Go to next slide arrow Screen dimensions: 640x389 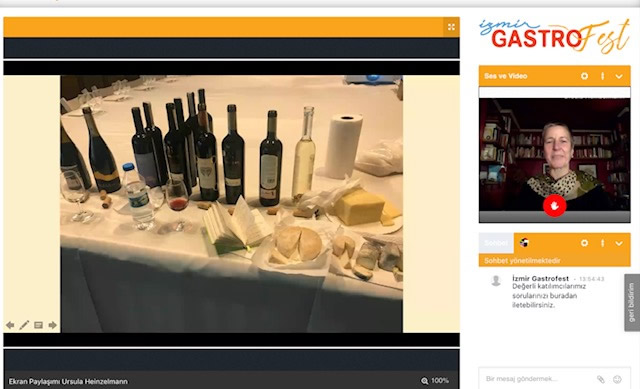[52, 325]
